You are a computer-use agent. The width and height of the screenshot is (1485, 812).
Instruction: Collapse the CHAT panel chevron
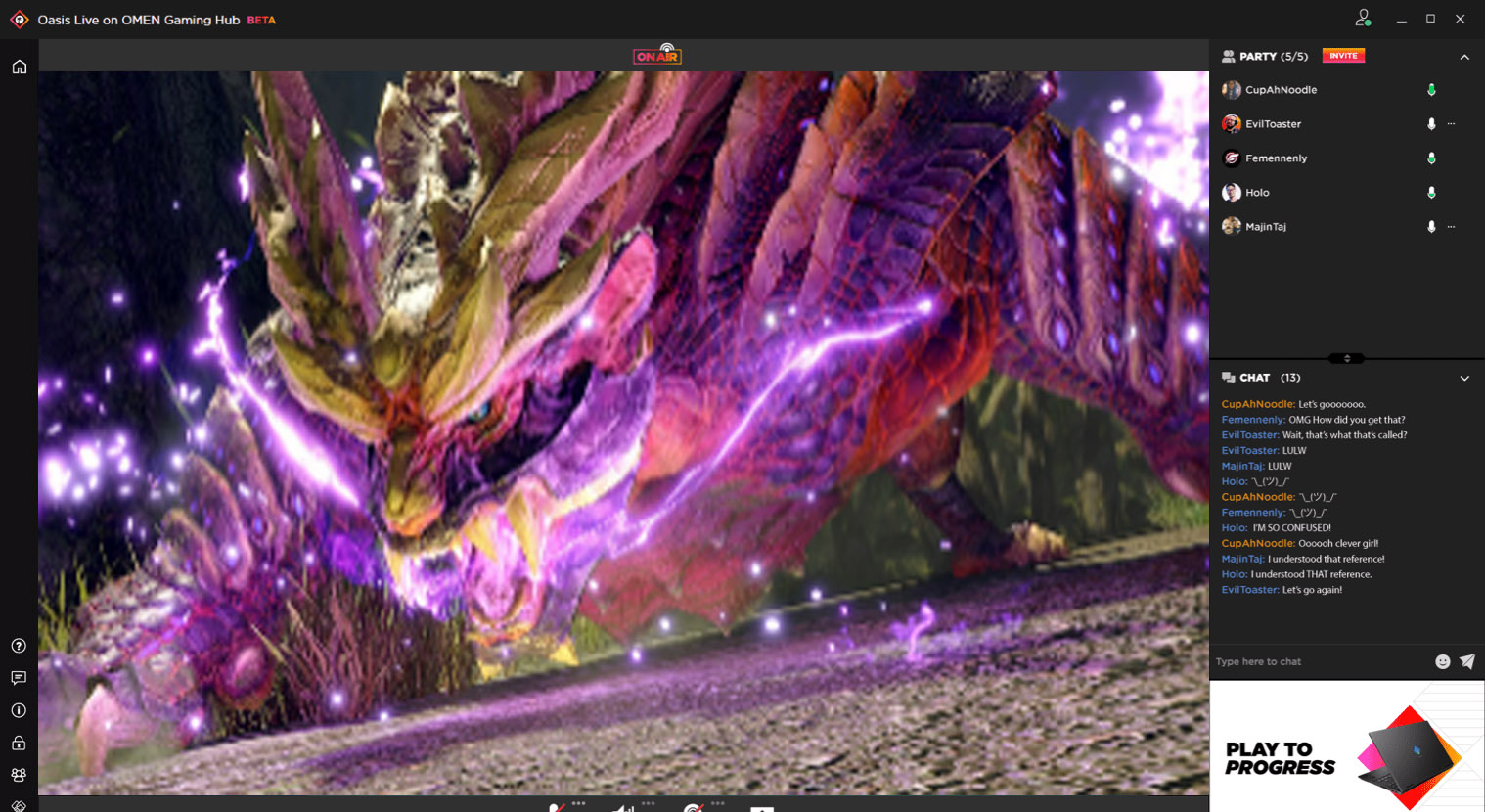1464,378
